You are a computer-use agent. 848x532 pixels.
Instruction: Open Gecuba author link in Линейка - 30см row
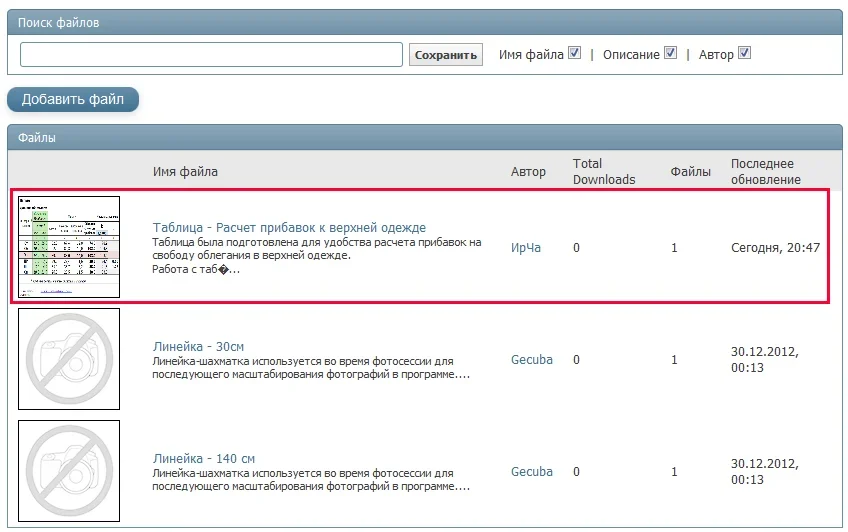pyautogui.click(x=532, y=360)
